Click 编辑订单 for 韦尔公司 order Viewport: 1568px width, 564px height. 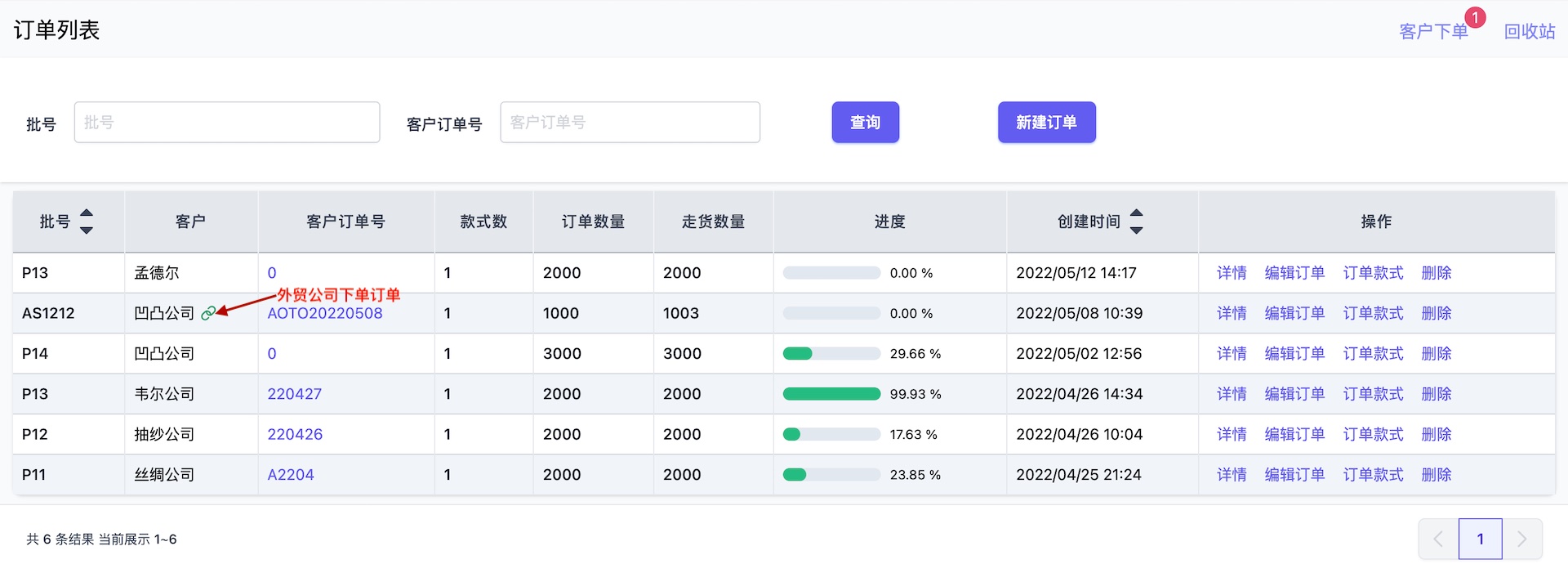1294,394
